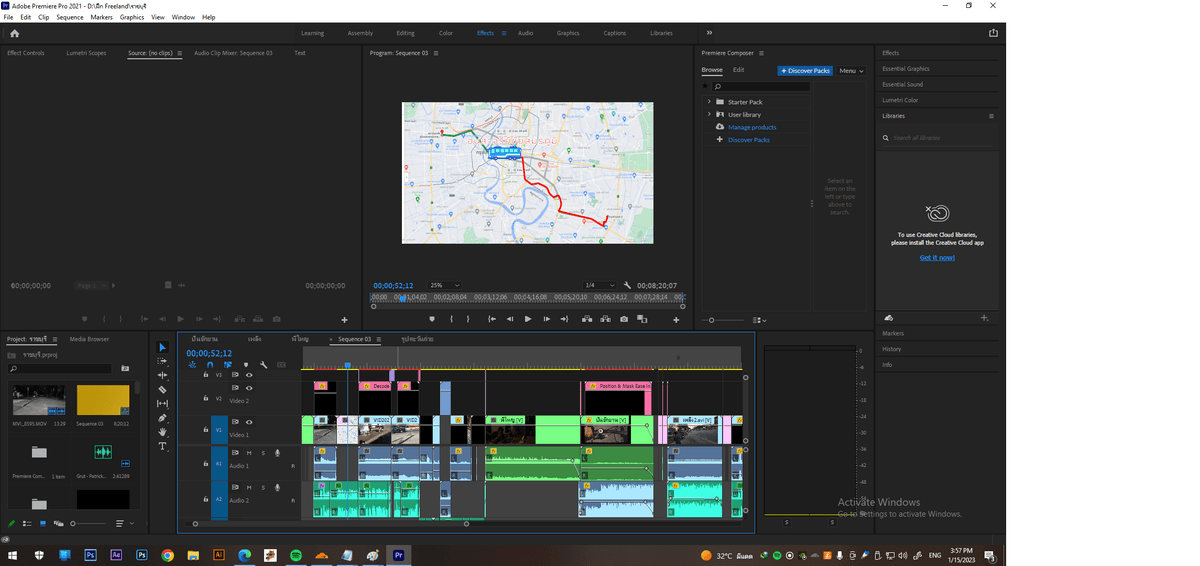Viewport: 1200px width, 566px height.
Task: Open playback resolution 1/4 dropdown
Action: (599, 285)
